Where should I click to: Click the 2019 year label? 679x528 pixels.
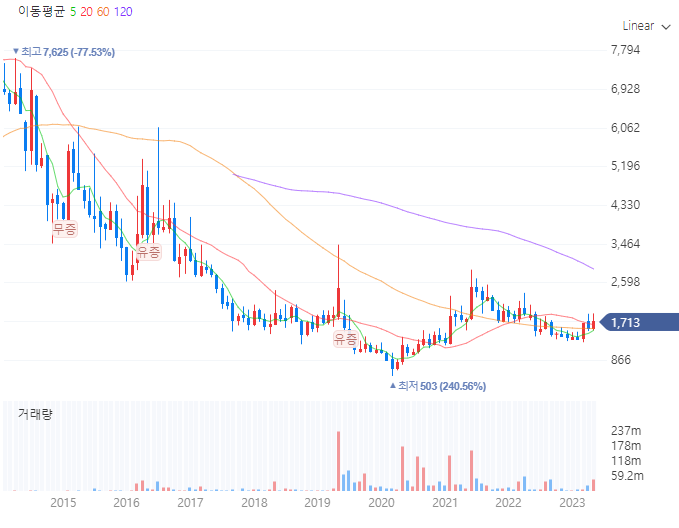pos(317,502)
